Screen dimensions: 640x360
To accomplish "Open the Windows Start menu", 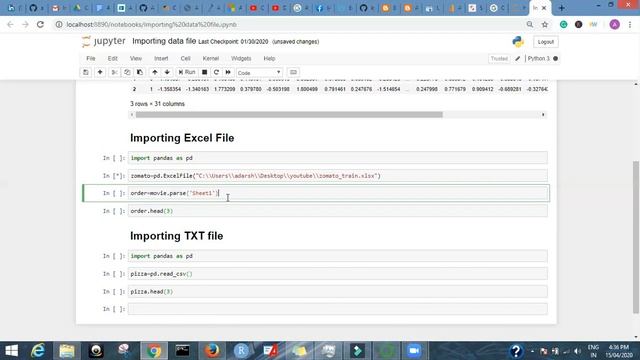I will click(x=11, y=351).
